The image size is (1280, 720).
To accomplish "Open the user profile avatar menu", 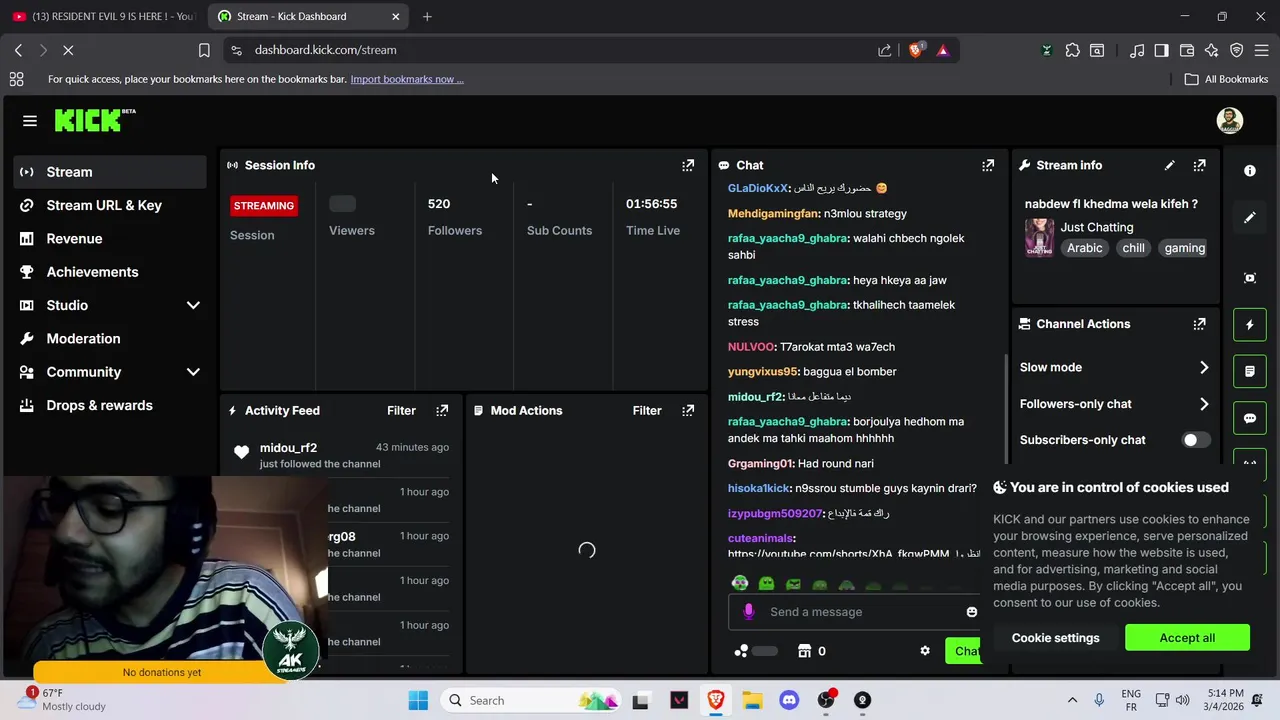I will [x=1230, y=121].
